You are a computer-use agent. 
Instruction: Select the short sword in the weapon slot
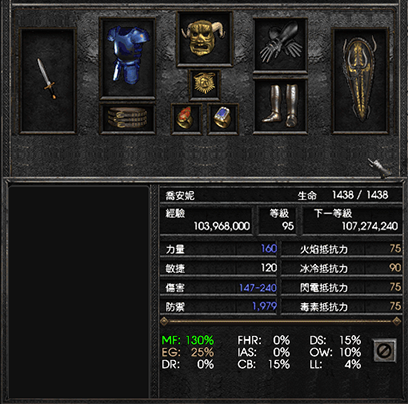47,79
